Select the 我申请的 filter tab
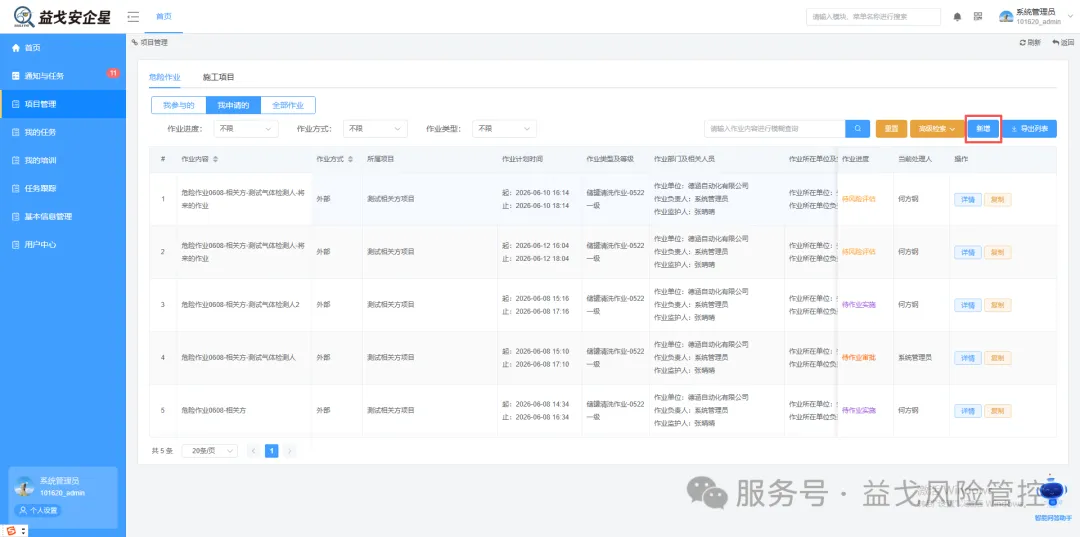1080x537 pixels. tap(233, 105)
